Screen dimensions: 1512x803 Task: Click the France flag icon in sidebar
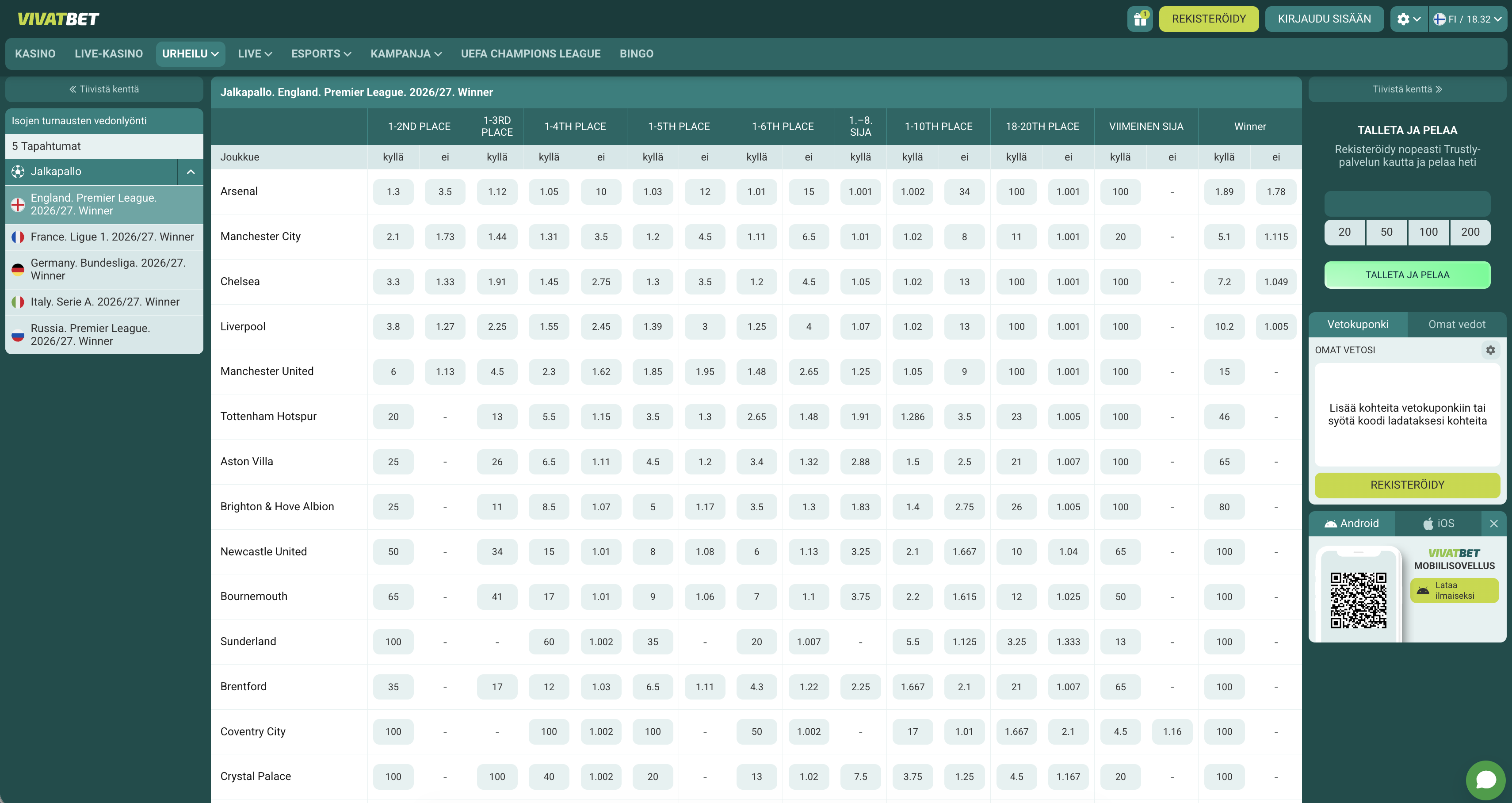18,237
